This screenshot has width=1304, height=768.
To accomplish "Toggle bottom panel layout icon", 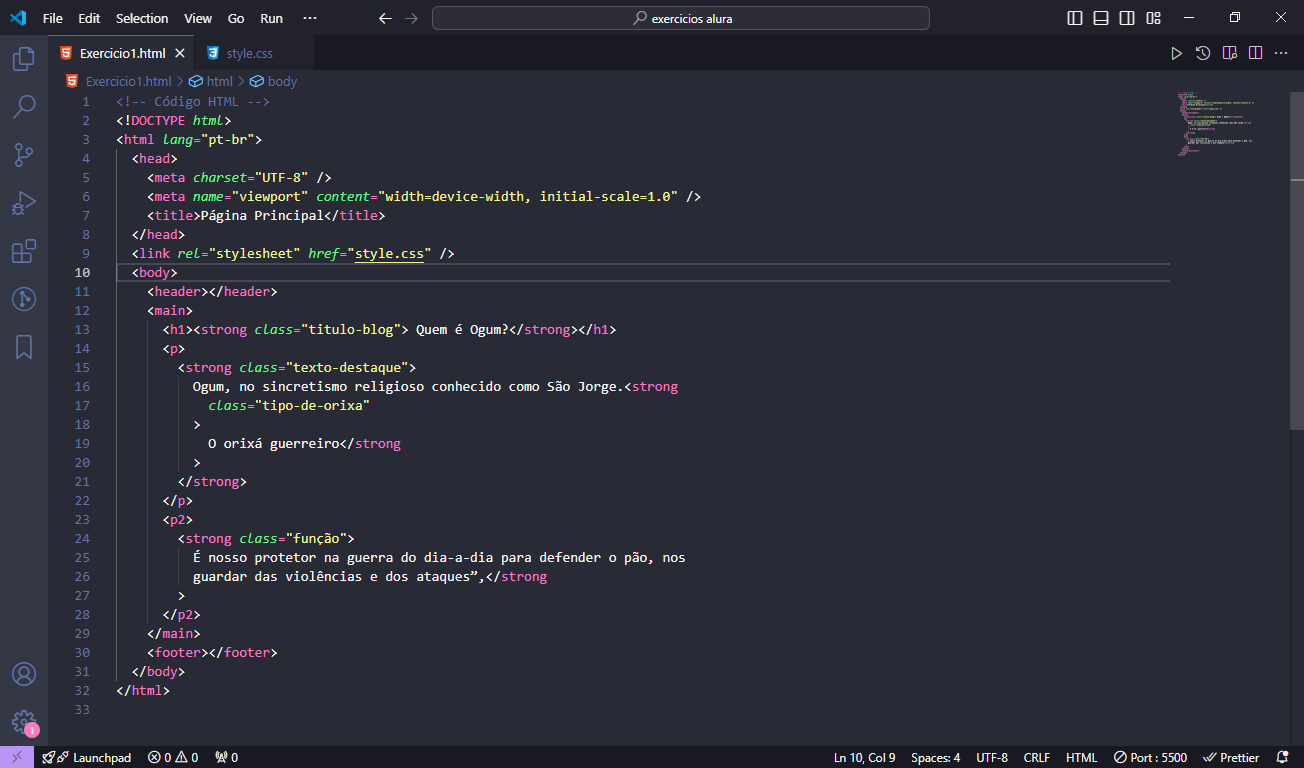I will point(1101,18).
